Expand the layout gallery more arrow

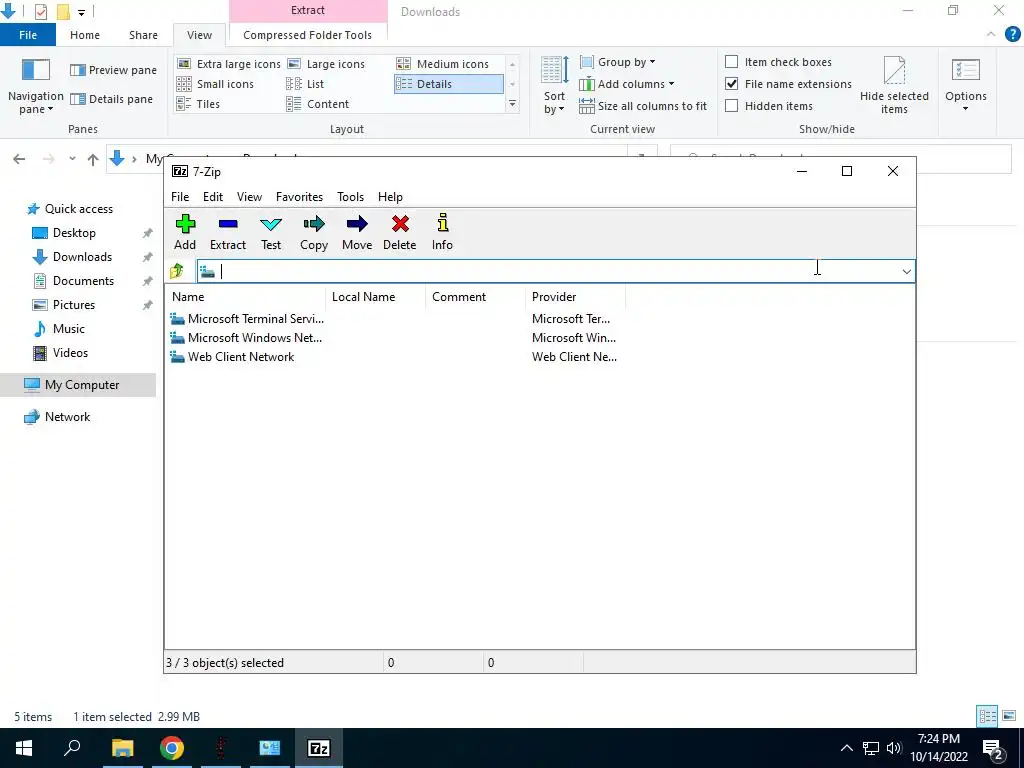point(512,104)
